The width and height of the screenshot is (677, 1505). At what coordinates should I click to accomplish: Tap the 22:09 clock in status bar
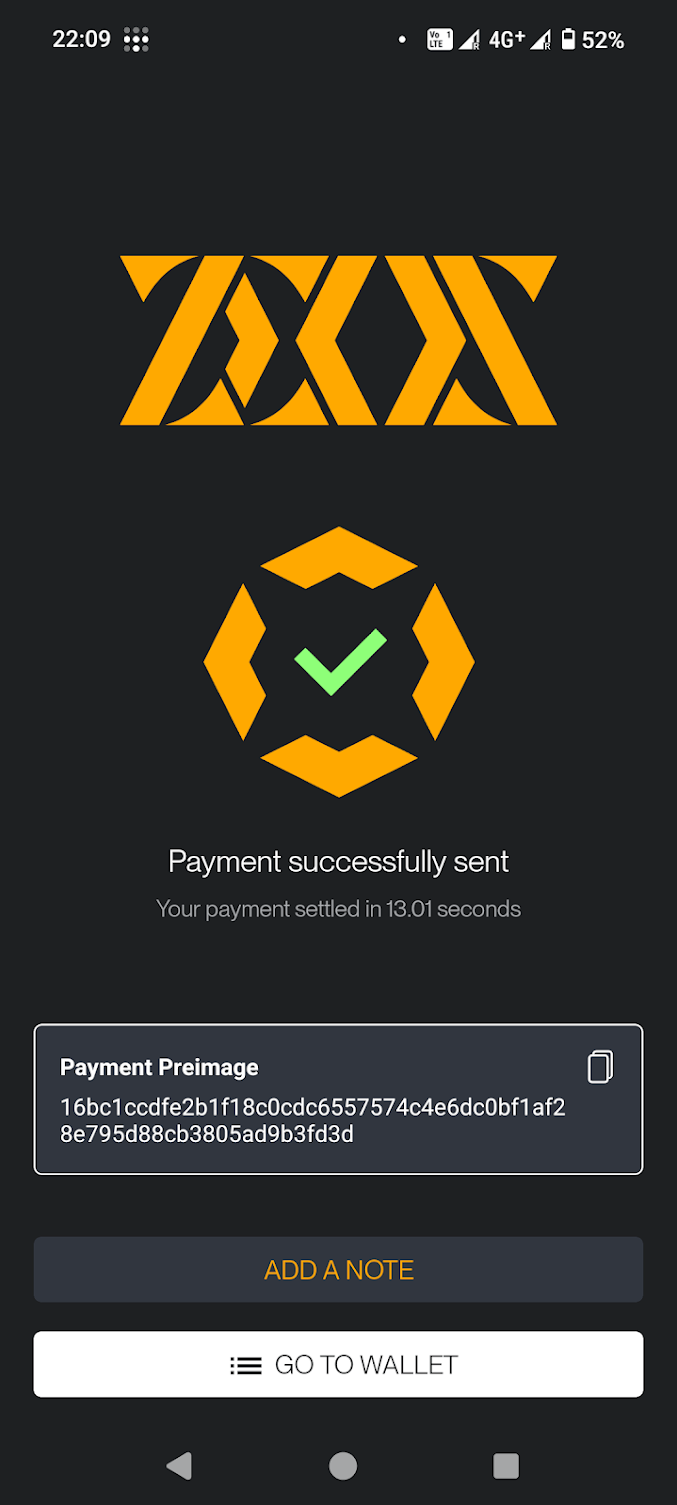(81, 40)
